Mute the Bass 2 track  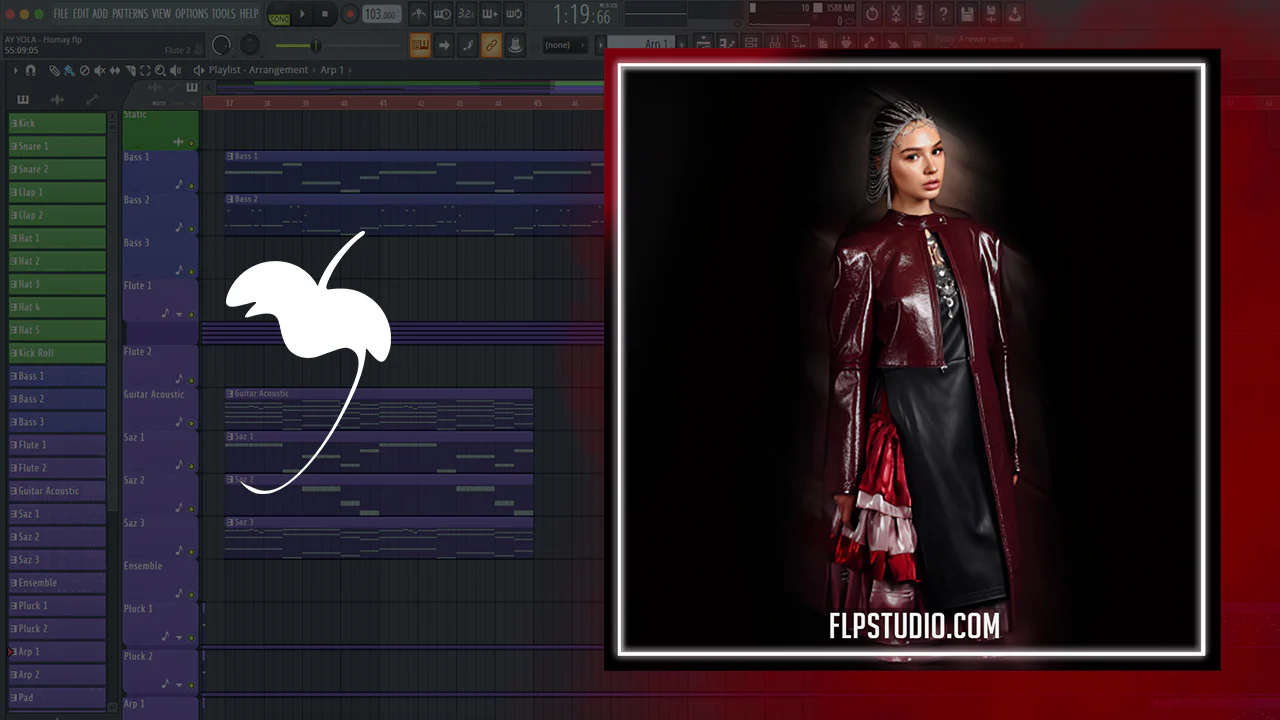[191, 230]
